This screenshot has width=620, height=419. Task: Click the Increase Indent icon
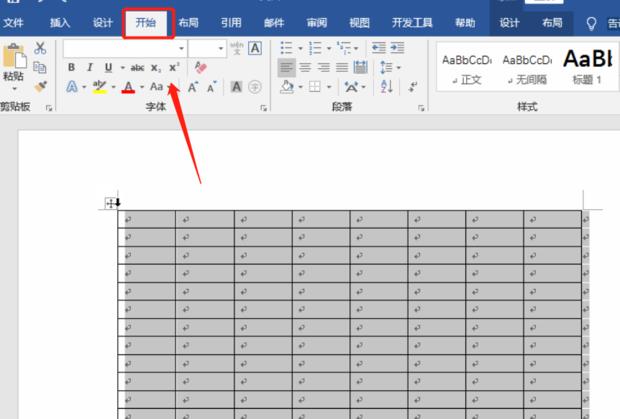pyautogui.click(x=398, y=48)
